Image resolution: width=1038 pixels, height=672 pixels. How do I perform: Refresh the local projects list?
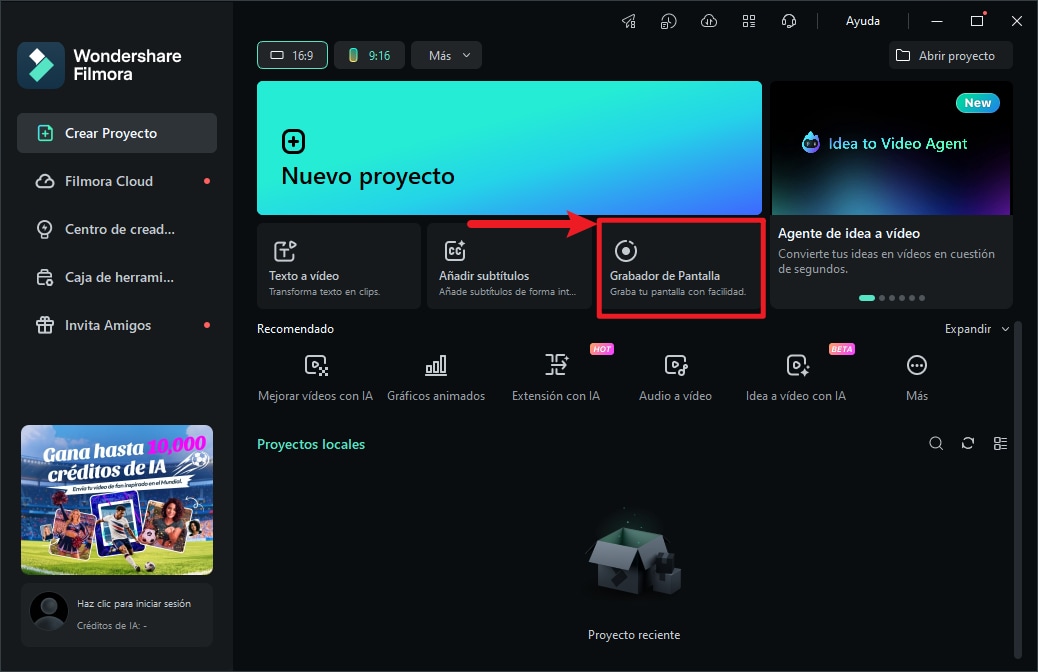[968, 444]
